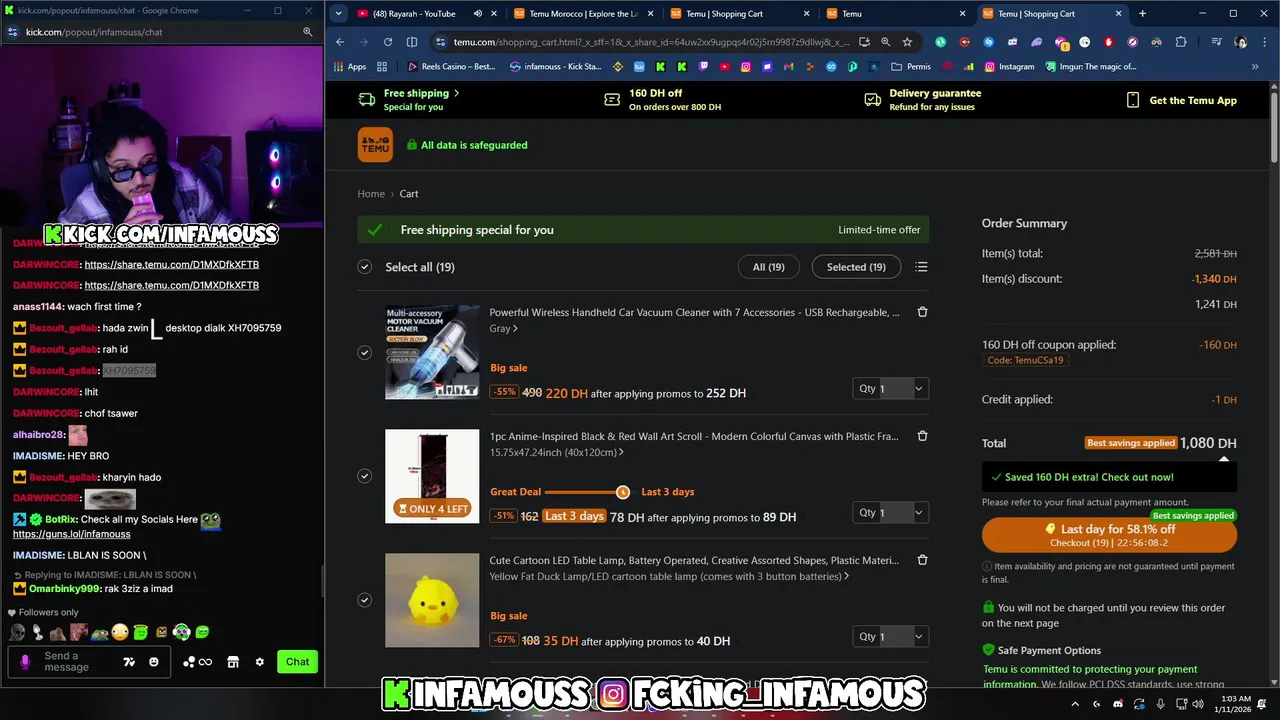The height and width of the screenshot is (720, 1280).
Task: Toggle Select all (19) checkbox
Action: click(364, 267)
